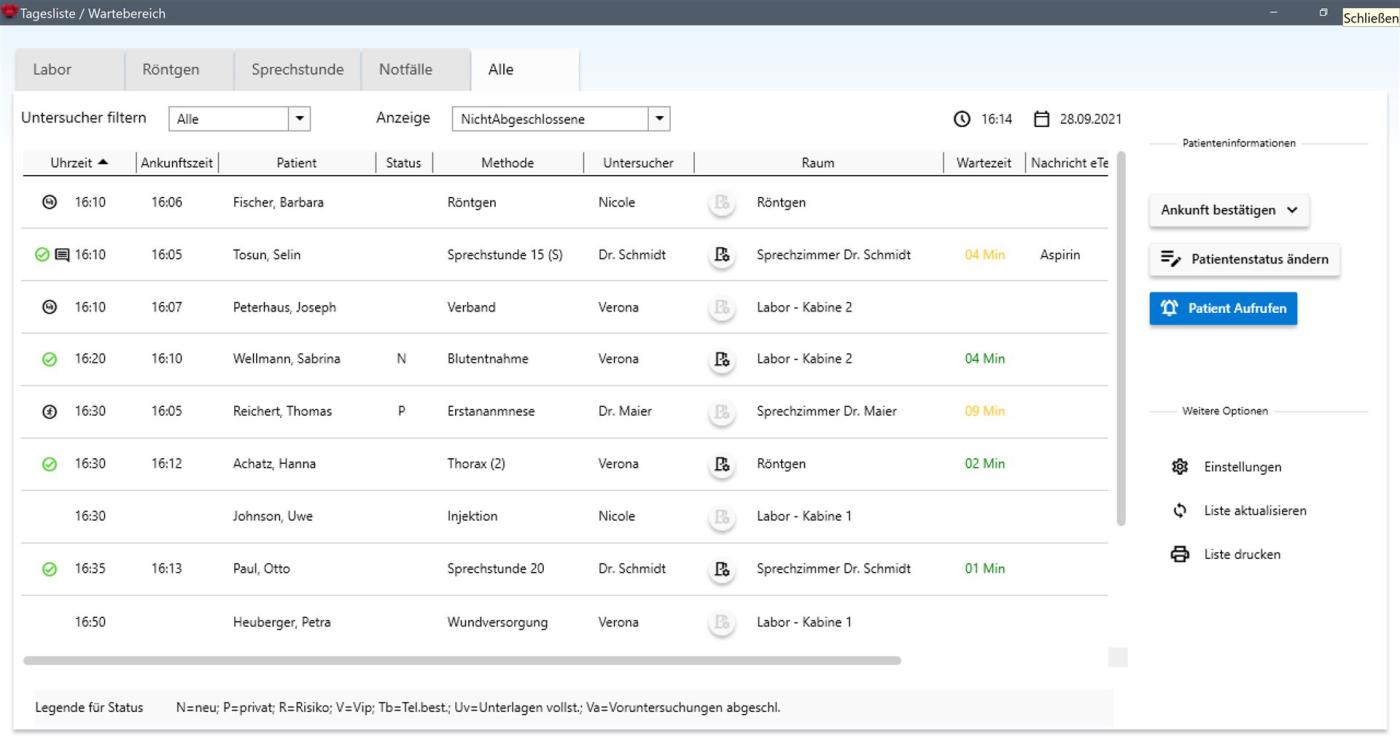Screen dimensions: 1400x742
Task: Open Einstellungen via the gear icon
Action: tap(1180, 467)
